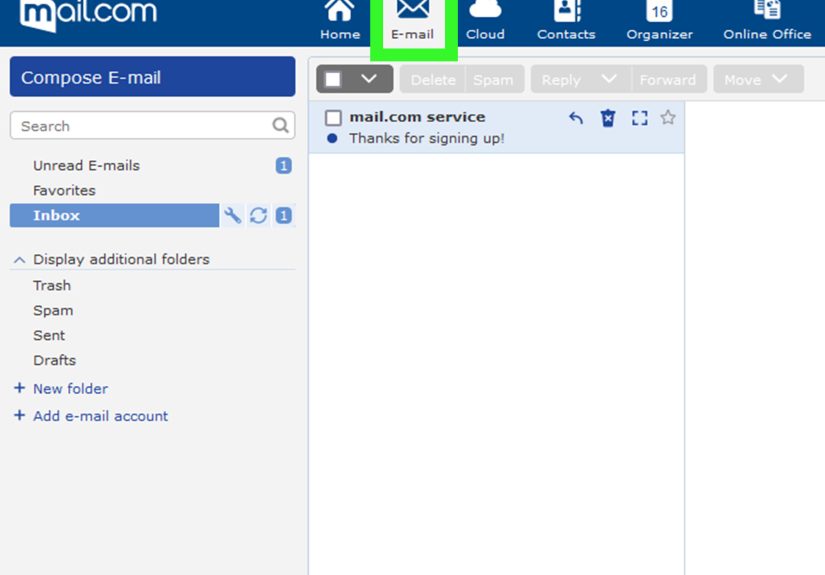This screenshot has width=825, height=575.
Task: Open the Organizer calendar
Action: 659,21
